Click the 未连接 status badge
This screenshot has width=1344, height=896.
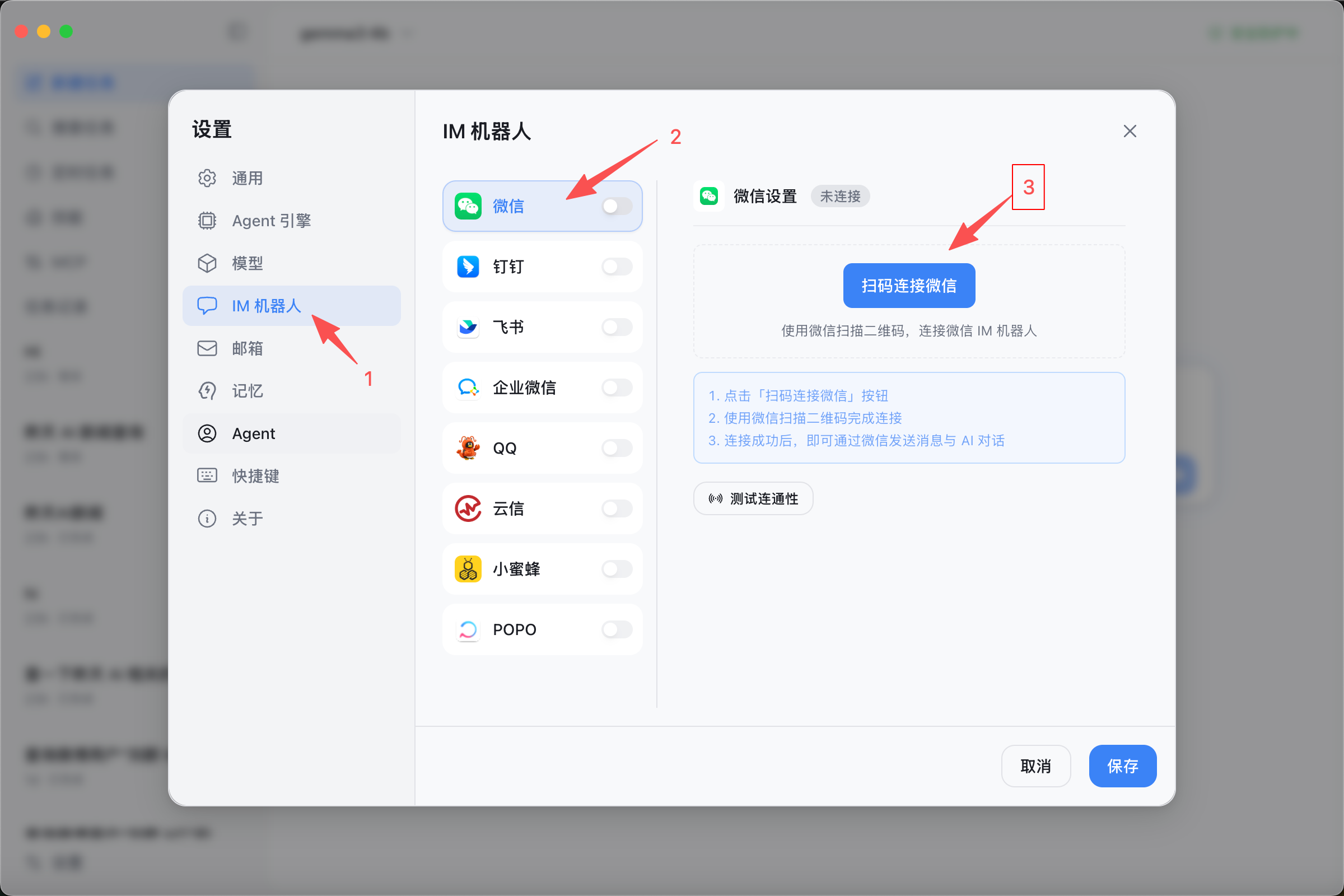coord(840,197)
